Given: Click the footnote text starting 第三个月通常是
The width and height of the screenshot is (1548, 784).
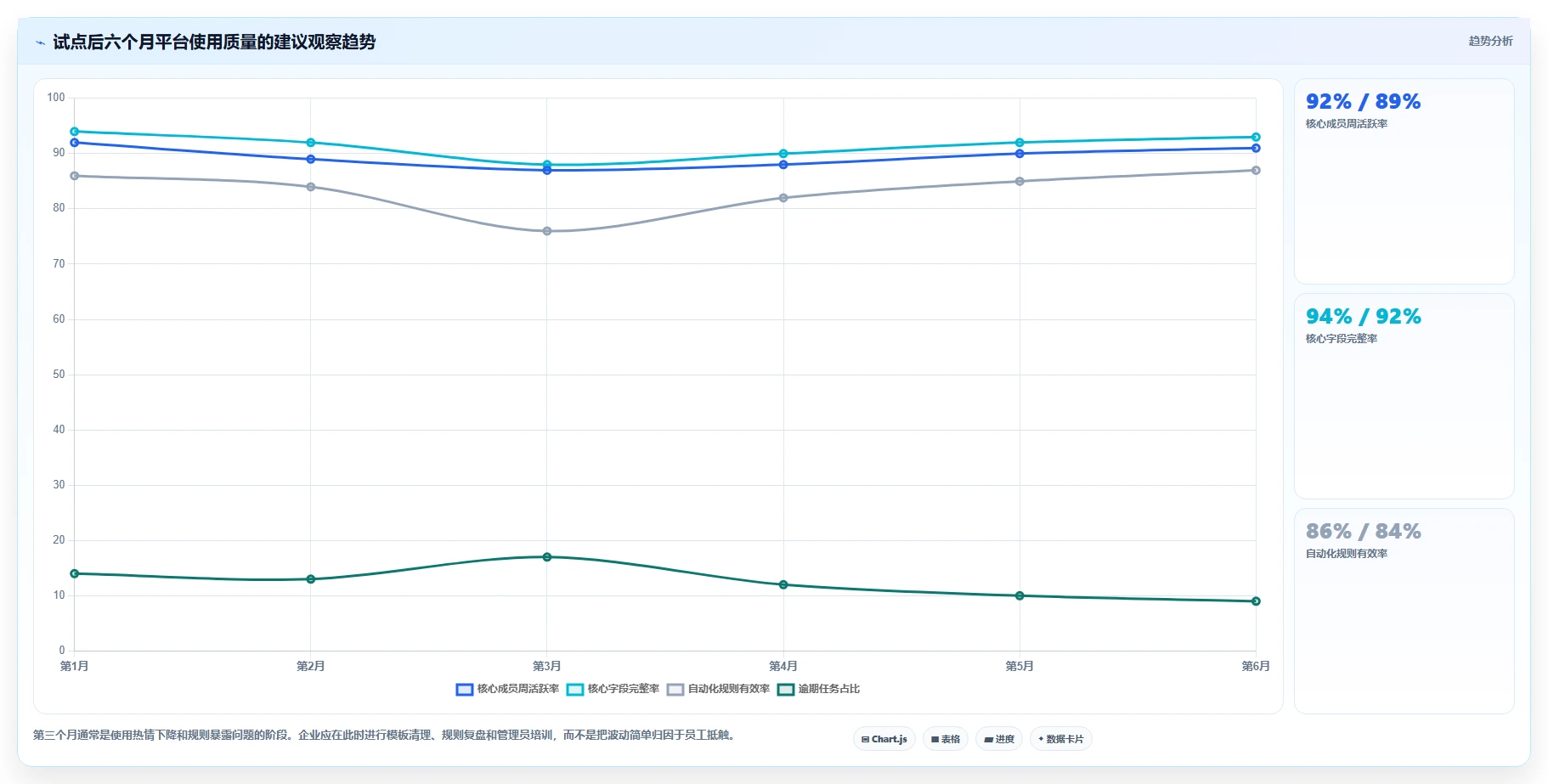Looking at the screenshot, I should [385, 736].
